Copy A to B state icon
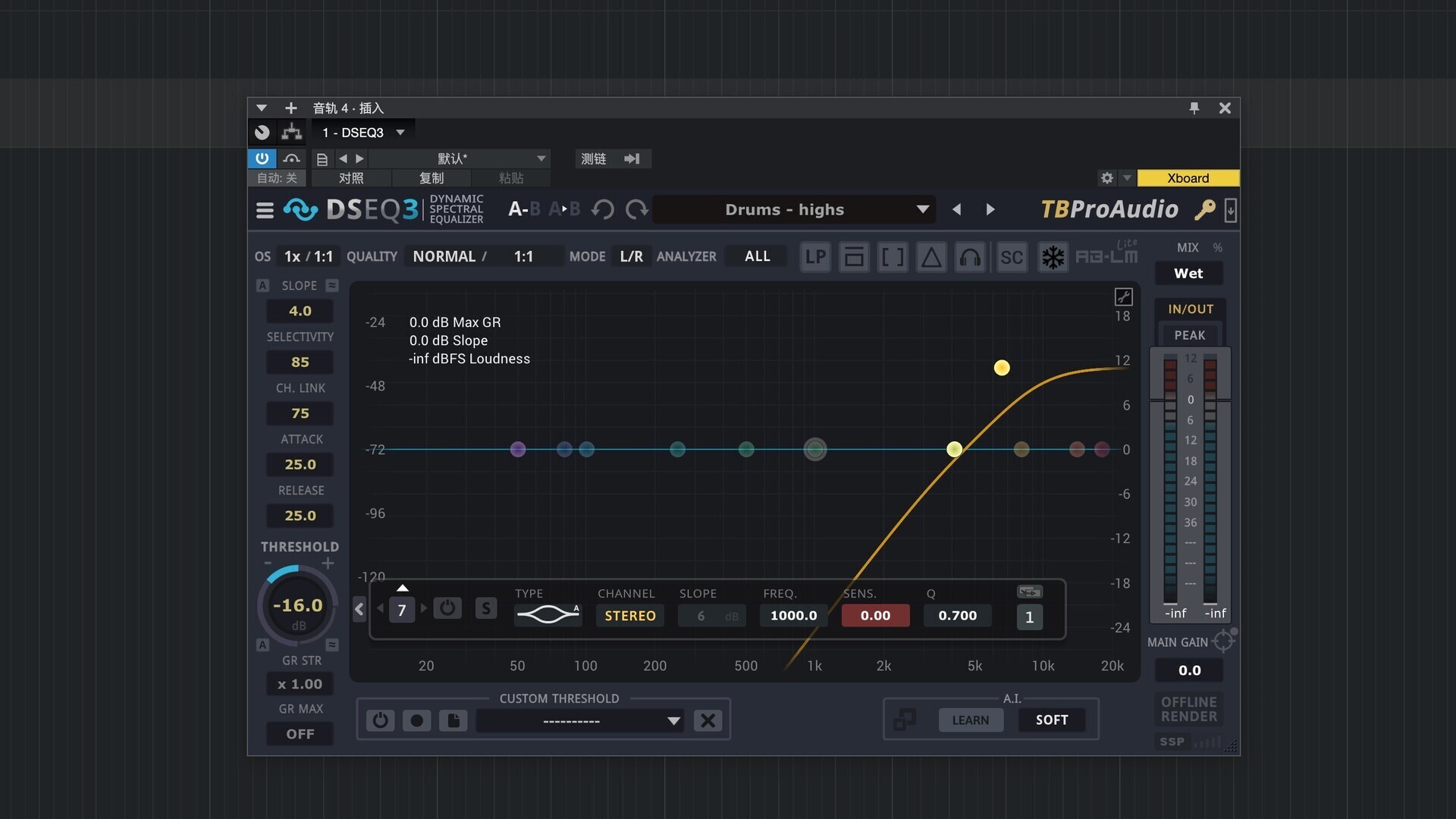Viewport: 1456px width, 819px height. 564,209
